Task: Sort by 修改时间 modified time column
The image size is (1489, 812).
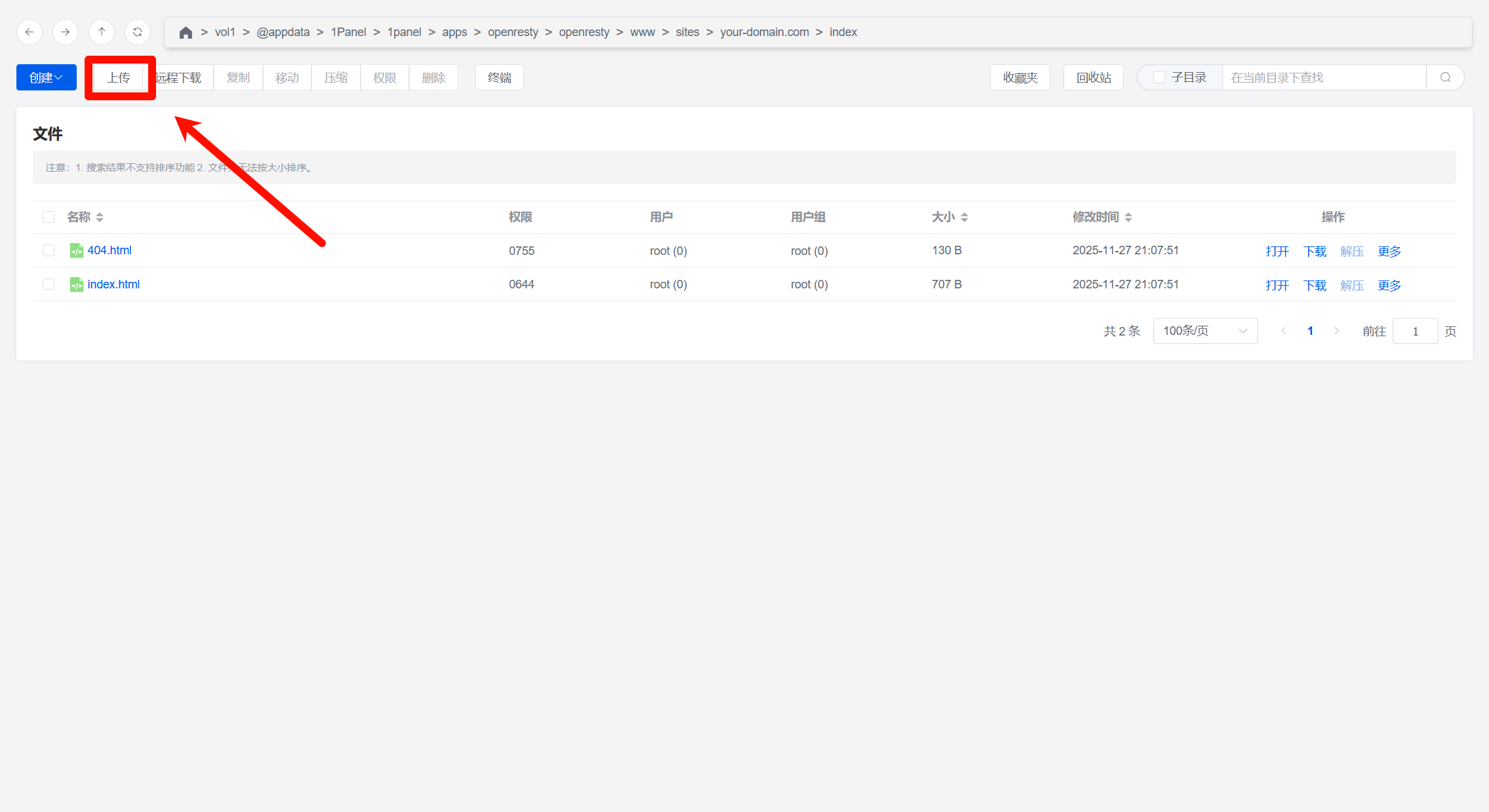Action: [1128, 217]
